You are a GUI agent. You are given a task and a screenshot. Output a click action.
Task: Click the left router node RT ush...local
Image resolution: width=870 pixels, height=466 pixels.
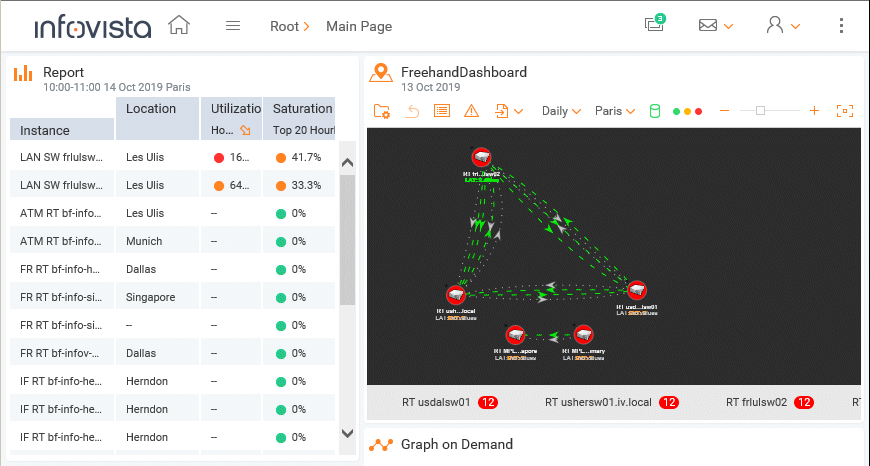[456, 294]
